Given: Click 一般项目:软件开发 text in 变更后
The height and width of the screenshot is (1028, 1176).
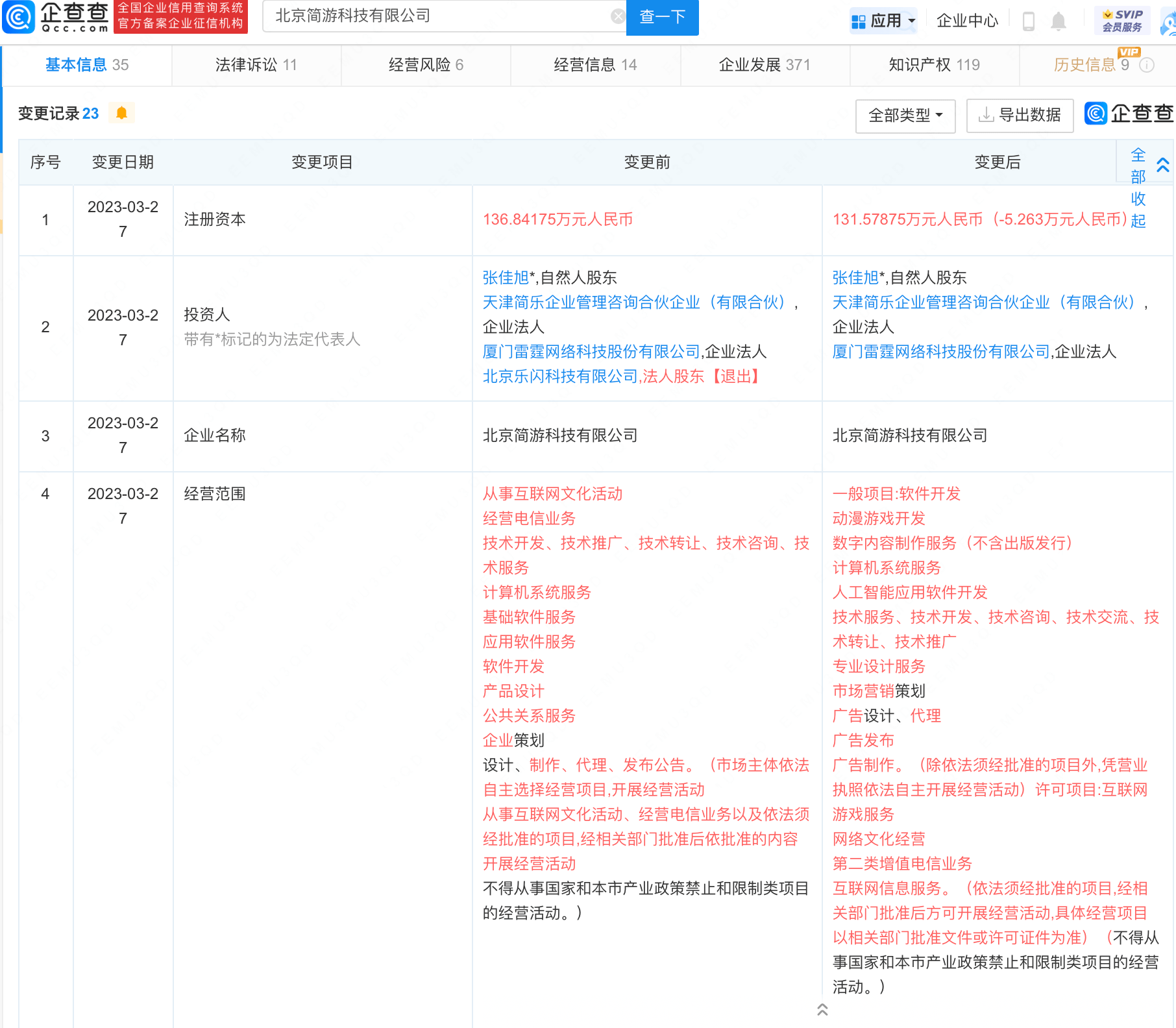Looking at the screenshot, I should [896, 494].
